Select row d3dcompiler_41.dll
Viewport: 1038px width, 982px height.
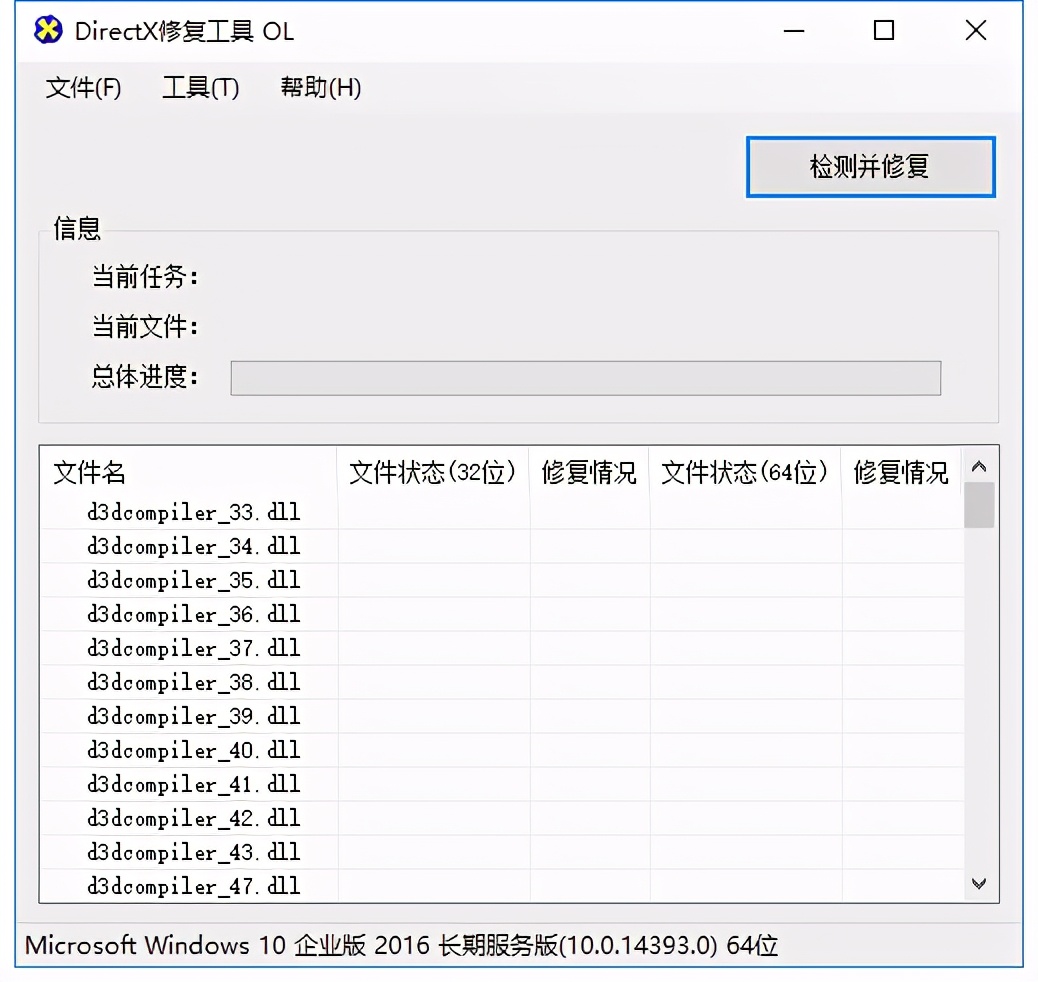[x=502, y=784]
